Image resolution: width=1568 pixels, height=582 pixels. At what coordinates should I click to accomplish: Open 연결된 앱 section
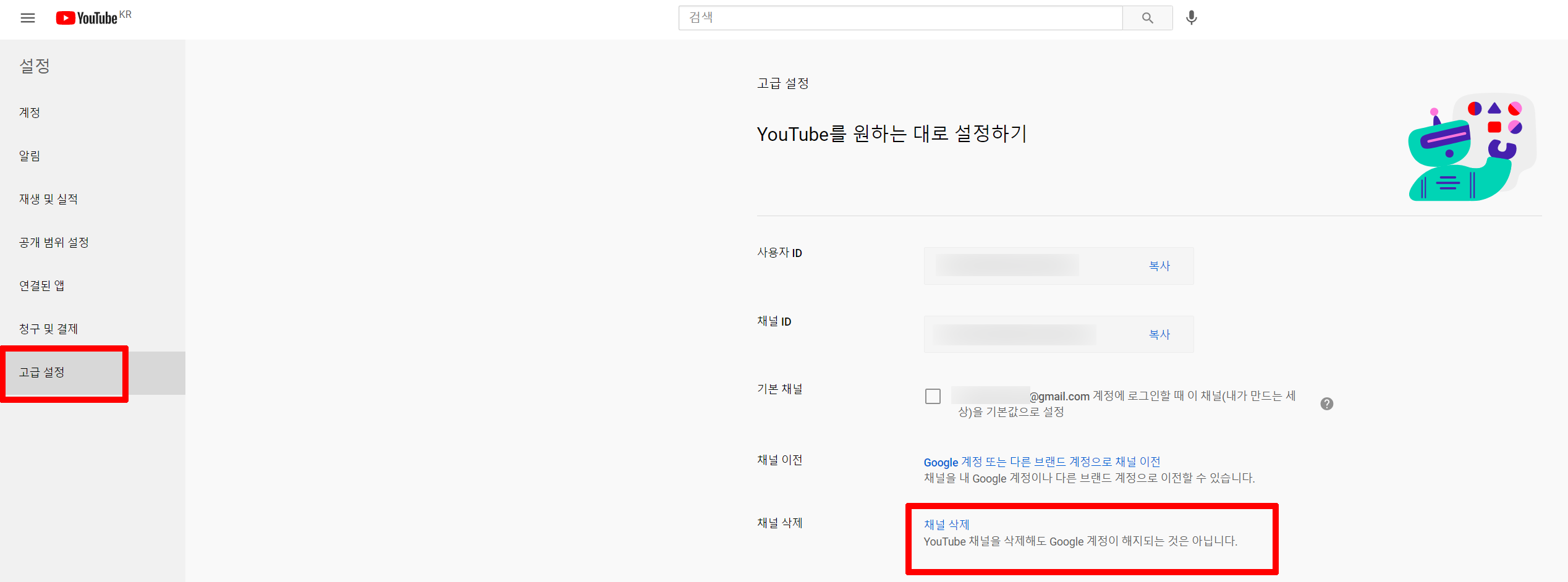tap(93, 285)
